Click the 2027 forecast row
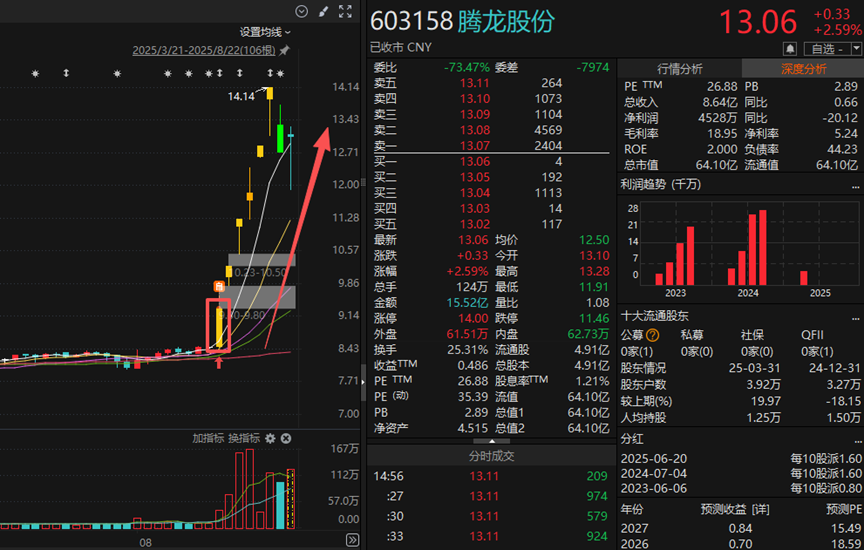Image resolution: width=864 pixels, height=550 pixels. (741, 529)
